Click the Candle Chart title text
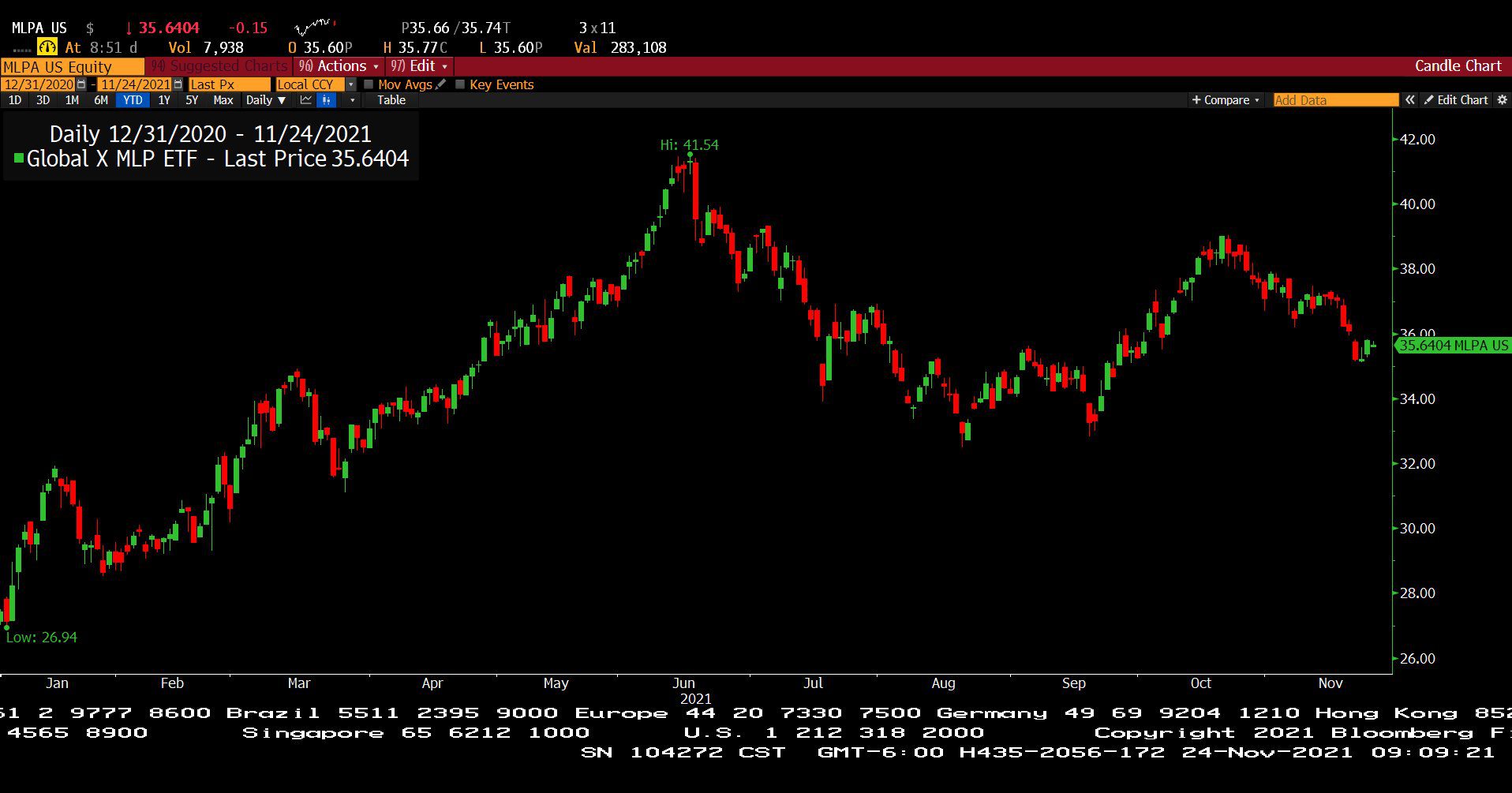The image size is (1512, 793). (1458, 66)
